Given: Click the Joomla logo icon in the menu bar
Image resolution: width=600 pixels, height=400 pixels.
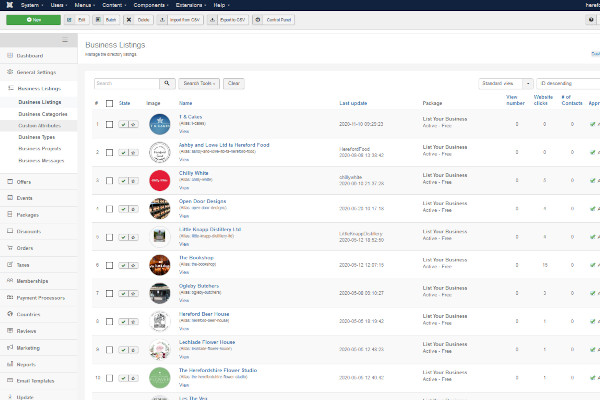Looking at the screenshot, I should point(8,4).
